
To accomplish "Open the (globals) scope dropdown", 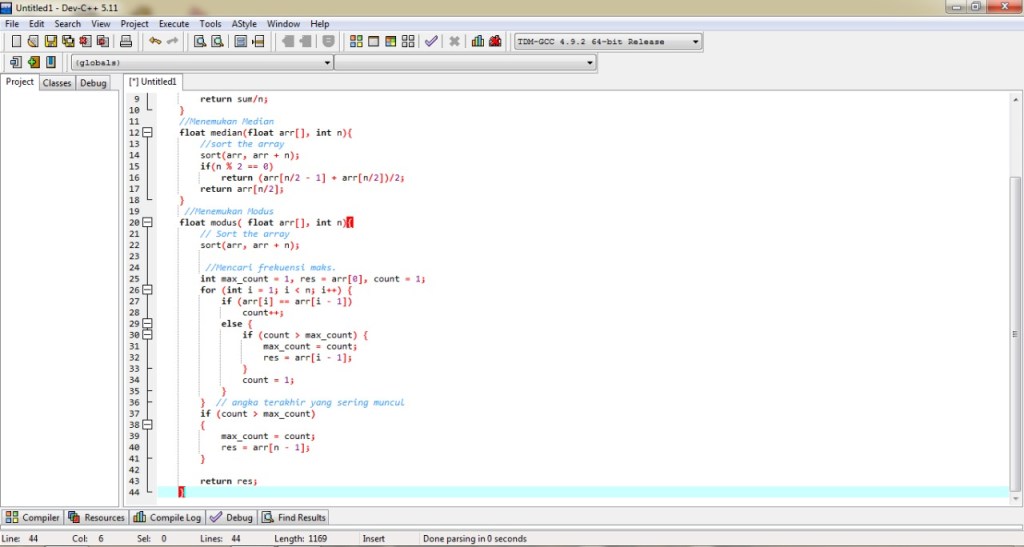I will point(327,63).
